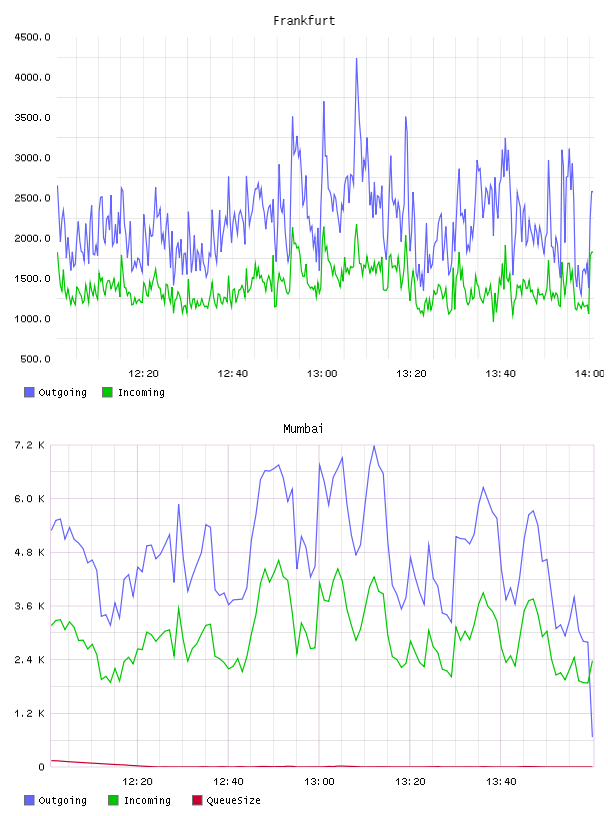
Task: Click the 1000.0 y-axis label in Frankfurt chart
Action: click(32, 319)
